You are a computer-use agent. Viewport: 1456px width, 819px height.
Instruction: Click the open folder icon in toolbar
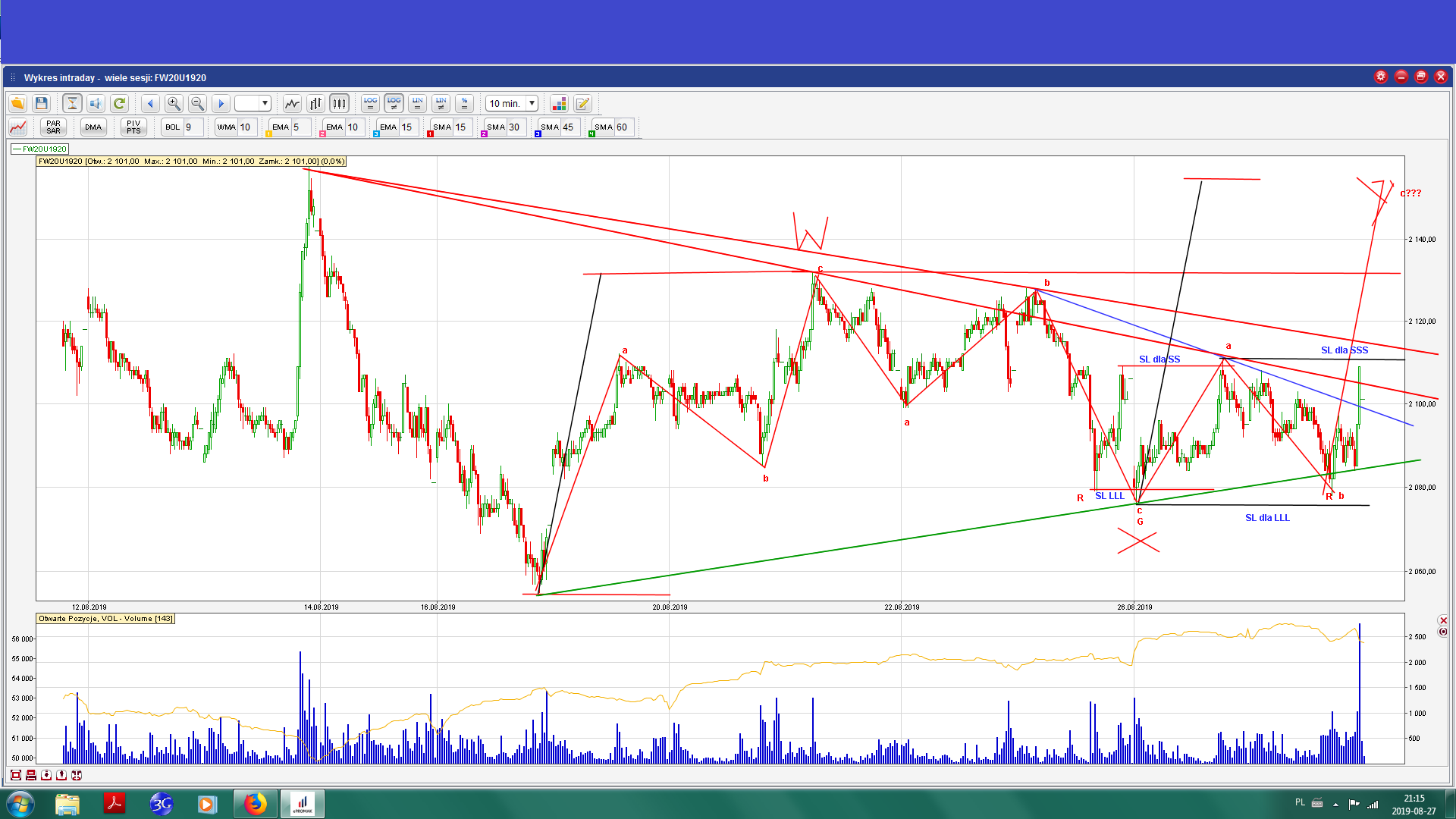[17, 103]
